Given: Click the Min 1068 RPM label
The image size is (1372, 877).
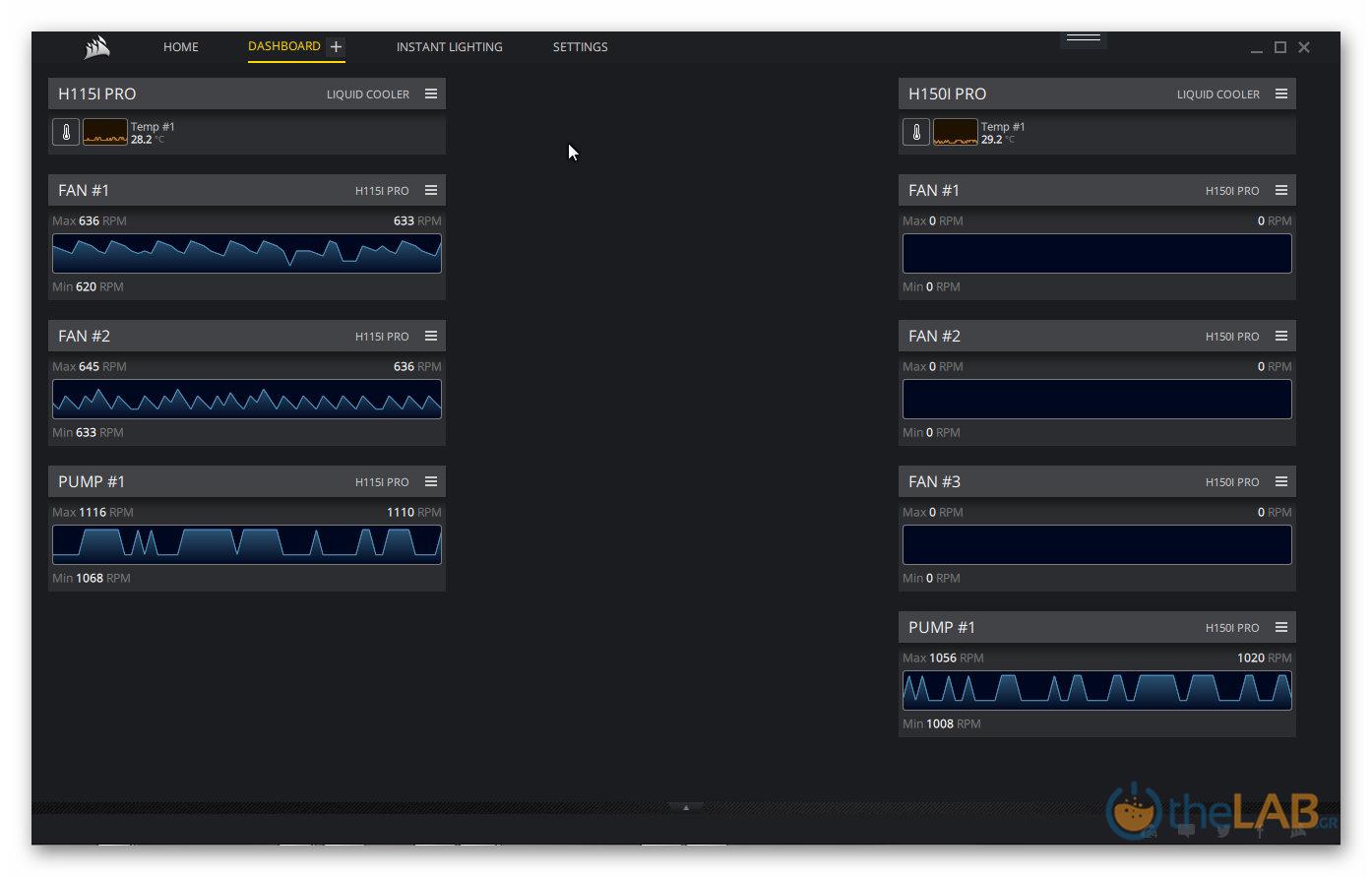Looking at the screenshot, I should [x=92, y=578].
